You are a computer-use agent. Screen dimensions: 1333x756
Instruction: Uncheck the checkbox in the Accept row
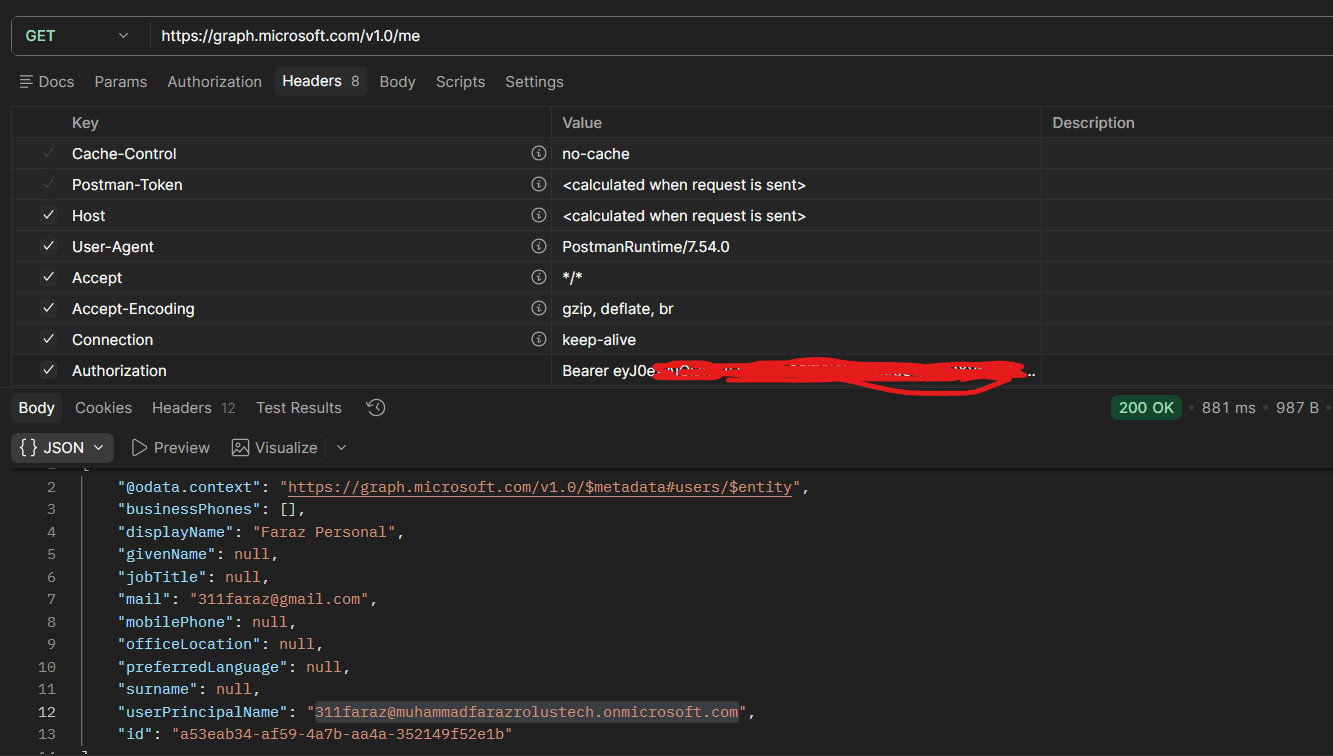pos(48,278)
